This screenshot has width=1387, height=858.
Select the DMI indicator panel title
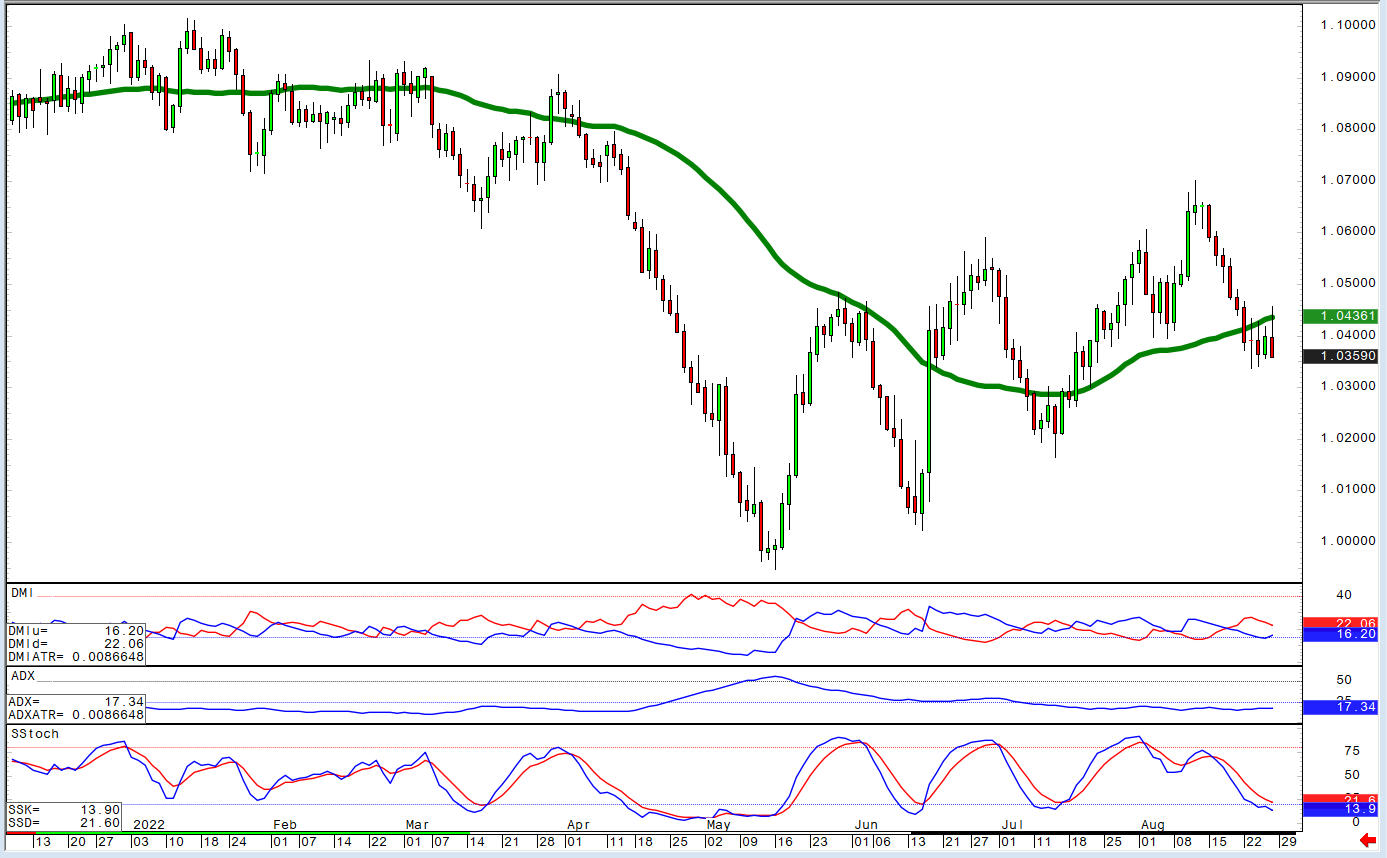[x=23, y=593]
